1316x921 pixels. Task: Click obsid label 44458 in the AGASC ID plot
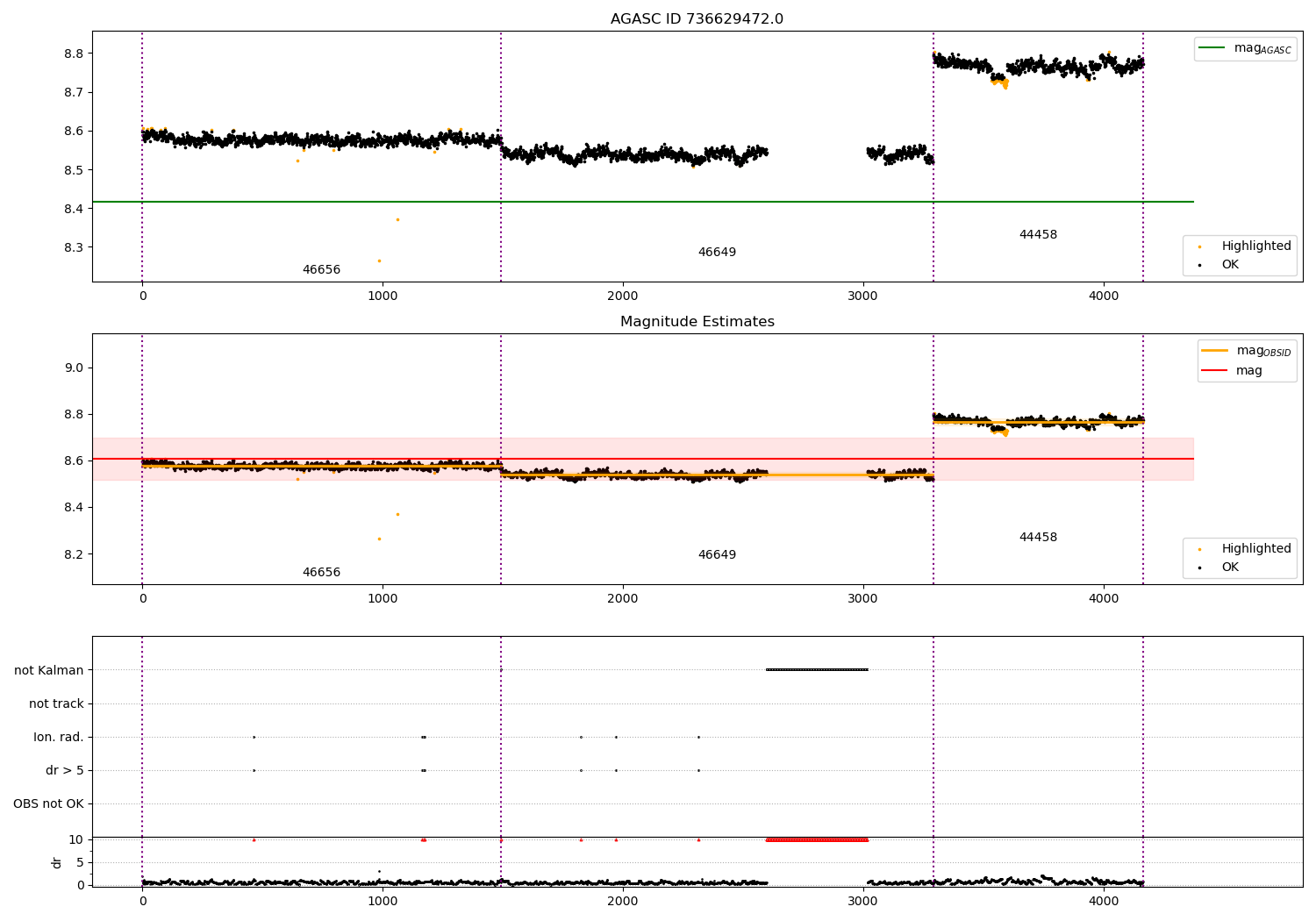(1038, 235)
